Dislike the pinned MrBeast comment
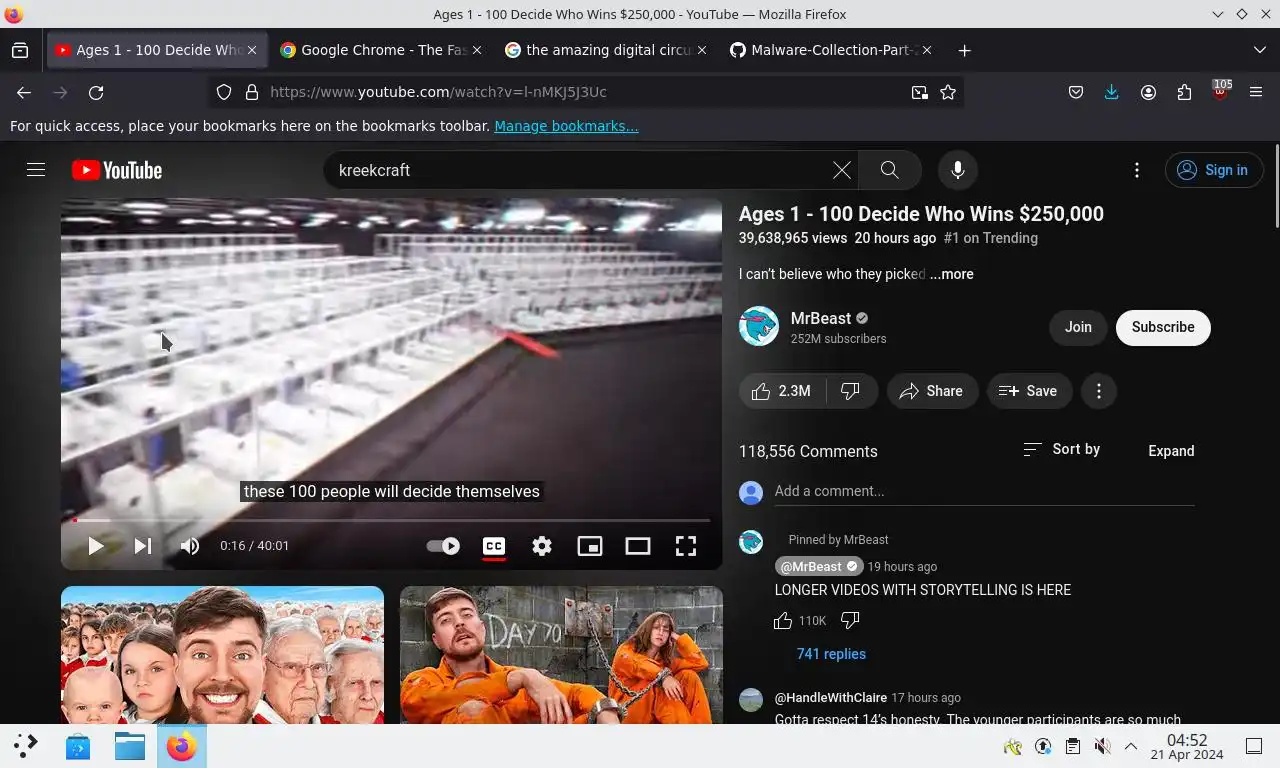 (850, 621)
